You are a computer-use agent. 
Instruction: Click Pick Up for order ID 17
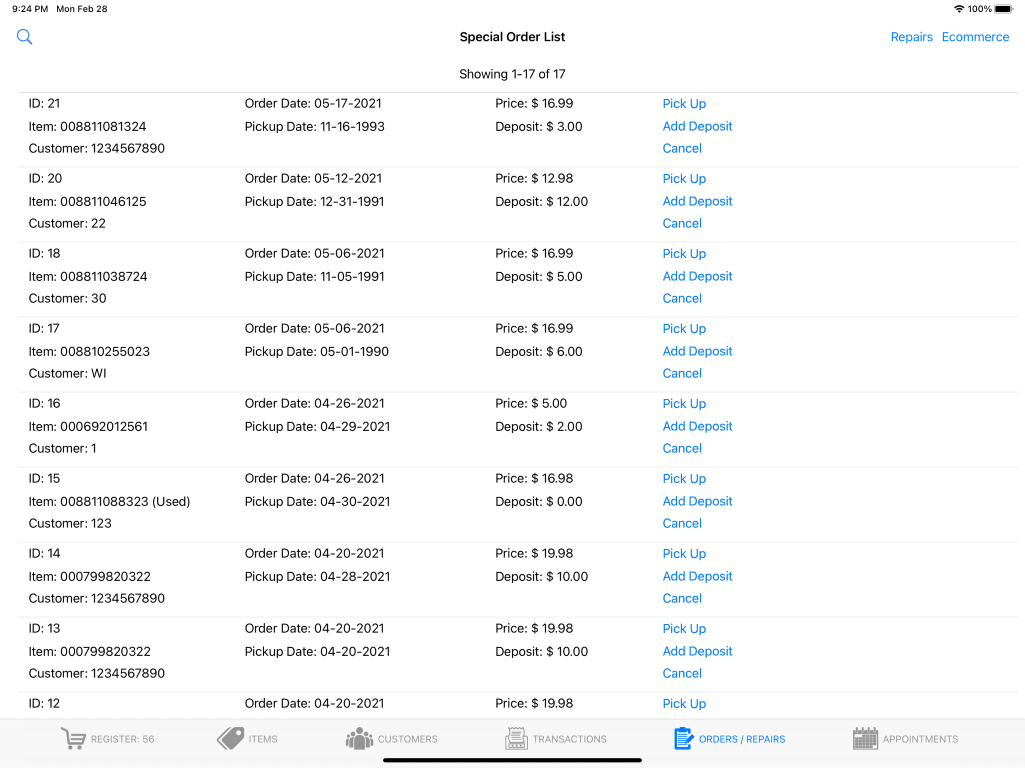(684, 329)
